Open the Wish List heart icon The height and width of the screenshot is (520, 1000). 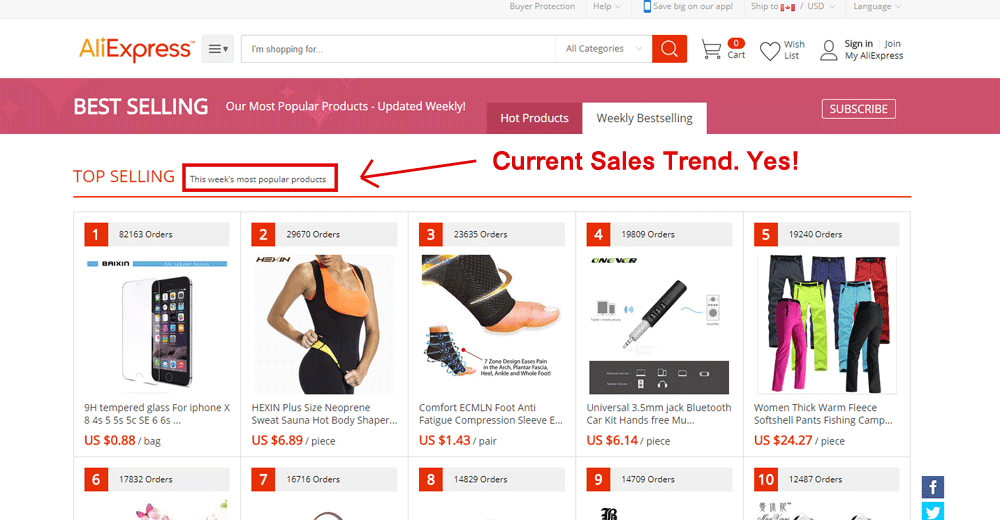point(770,50)
